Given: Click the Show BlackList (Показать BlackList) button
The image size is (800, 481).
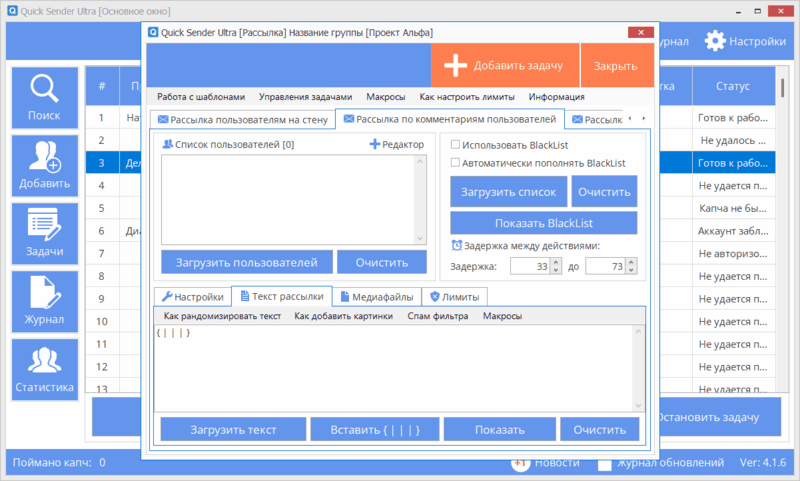Looking at the screenshot, I should [x=543, y=222].
